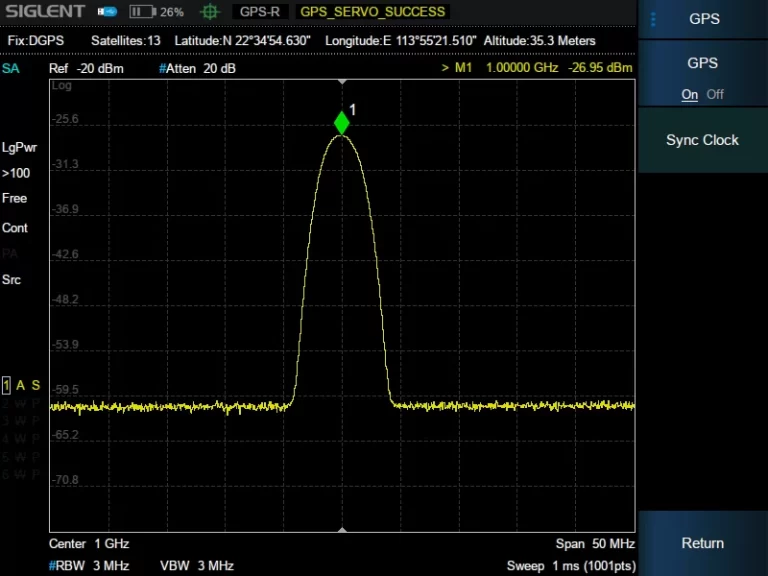
Task: Toggle the Cont sweep mode label
Action: 15,228
